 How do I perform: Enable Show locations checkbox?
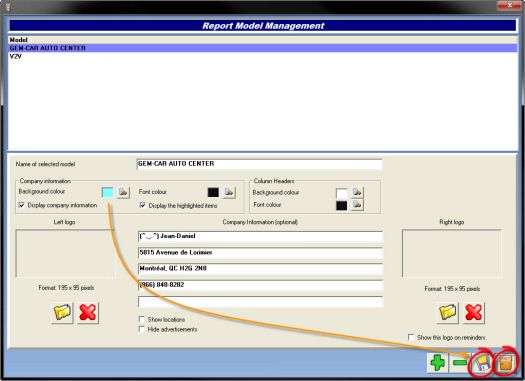tap(142, 319)
